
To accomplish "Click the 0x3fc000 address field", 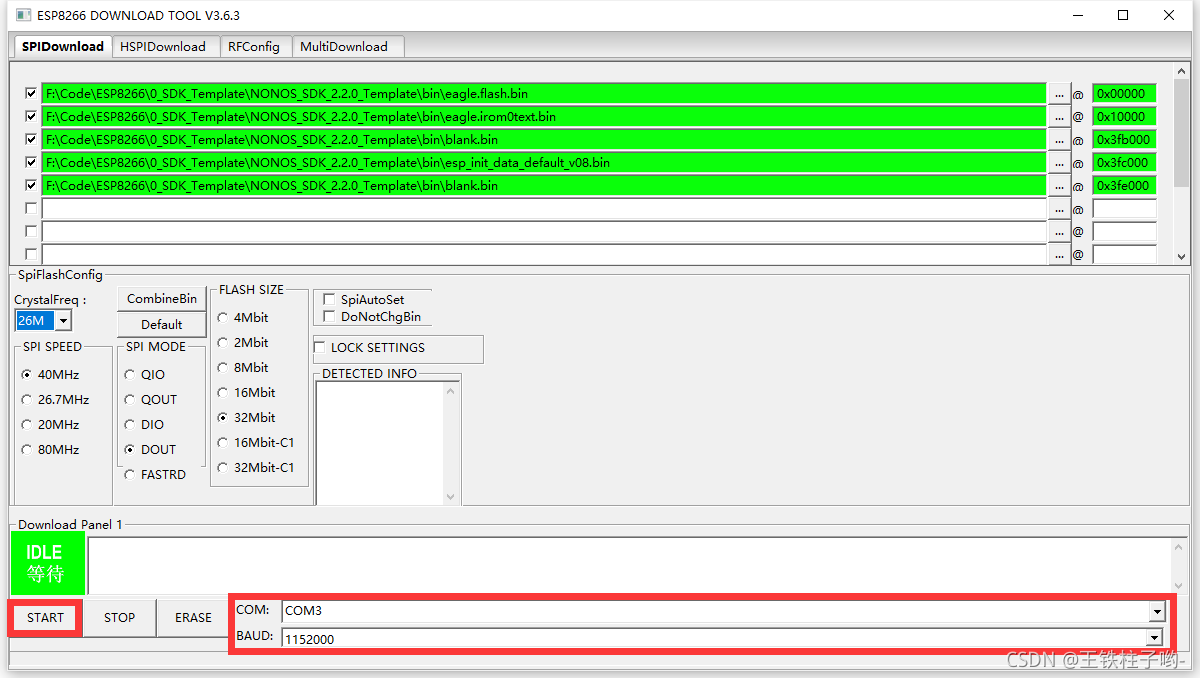I will [x=1124, y=162].
